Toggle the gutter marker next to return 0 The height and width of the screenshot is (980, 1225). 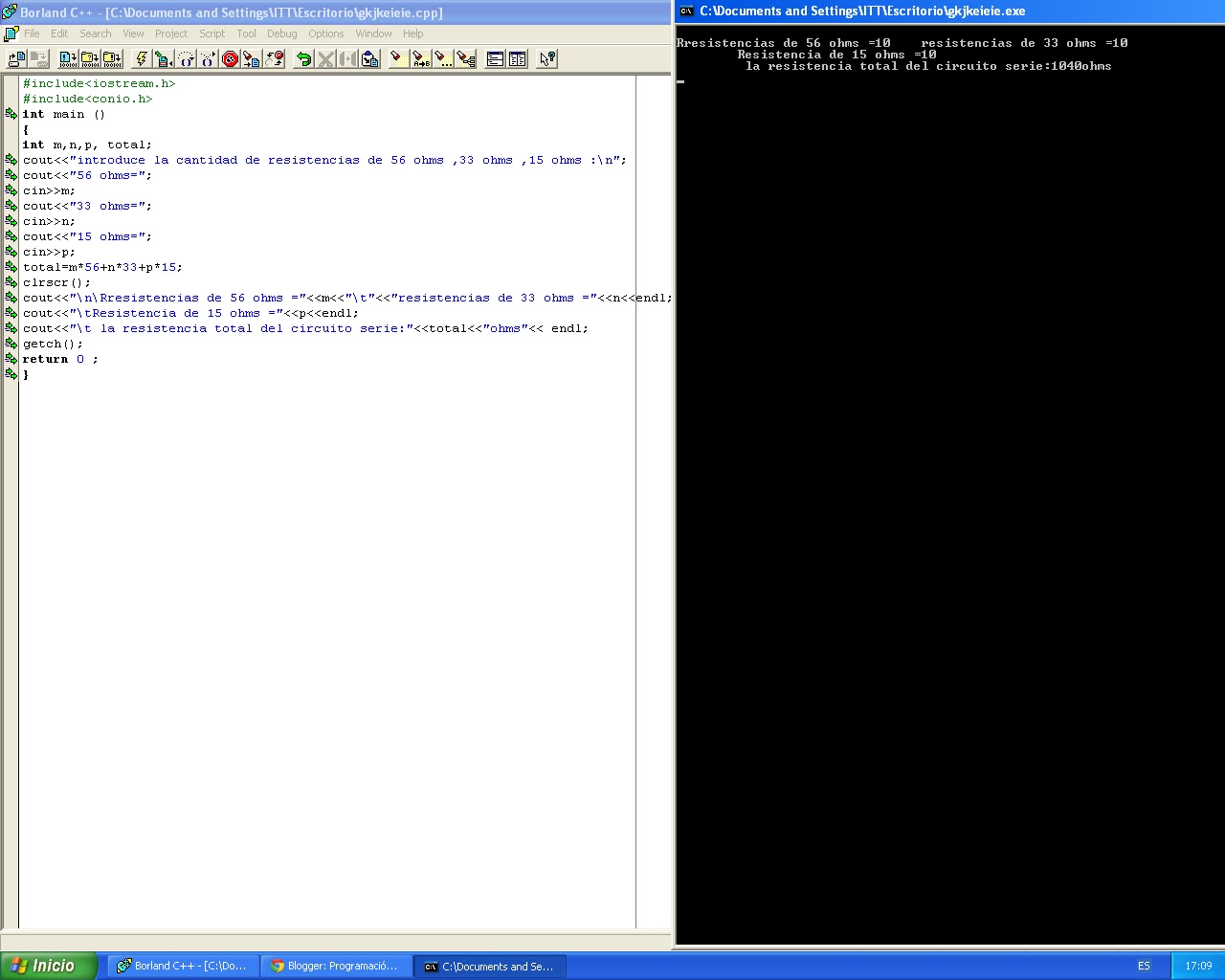pyautogui.click(x=10, y=359)
